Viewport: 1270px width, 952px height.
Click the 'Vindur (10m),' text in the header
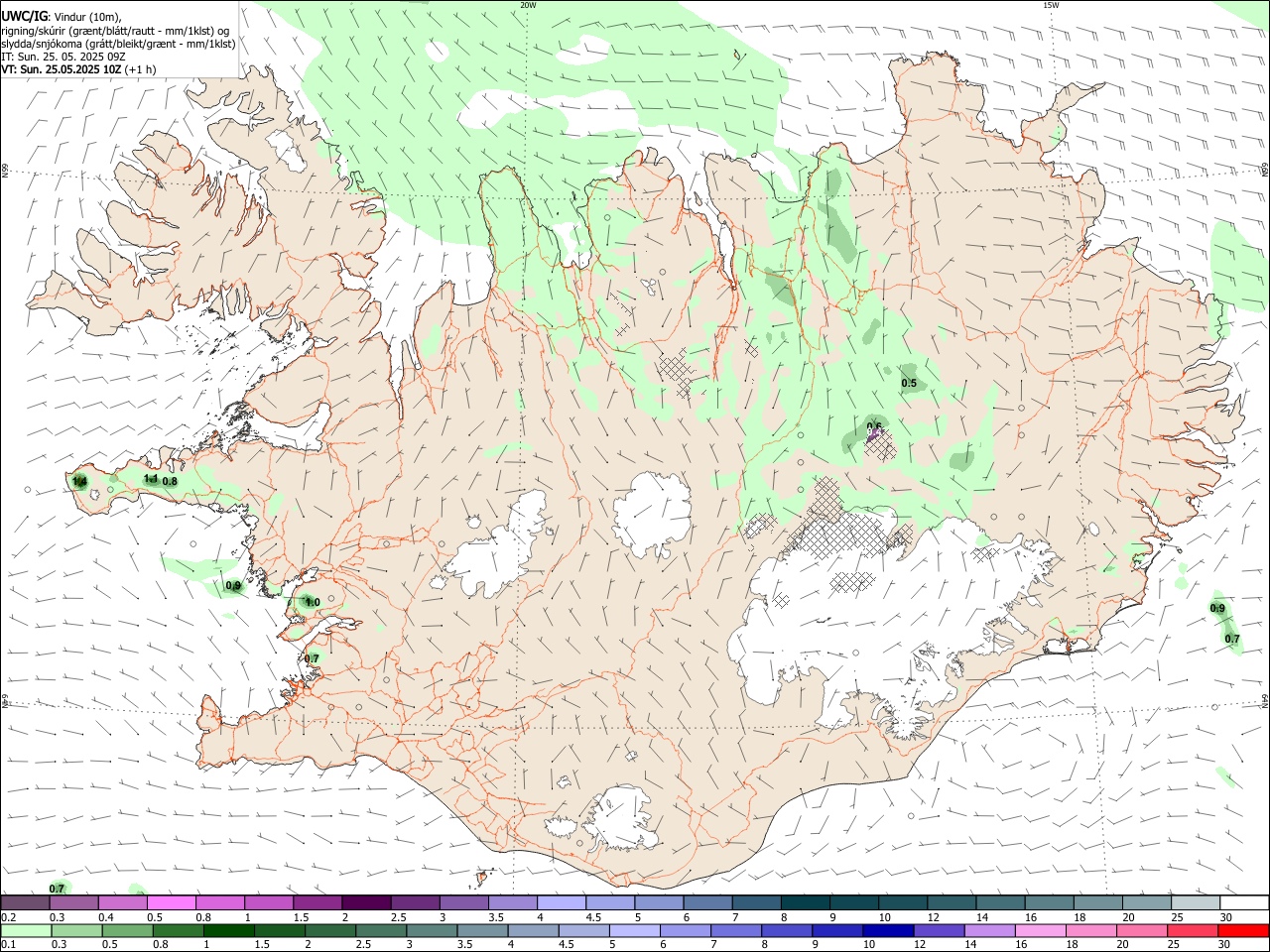pyautogui.click(x=87, y=16)
